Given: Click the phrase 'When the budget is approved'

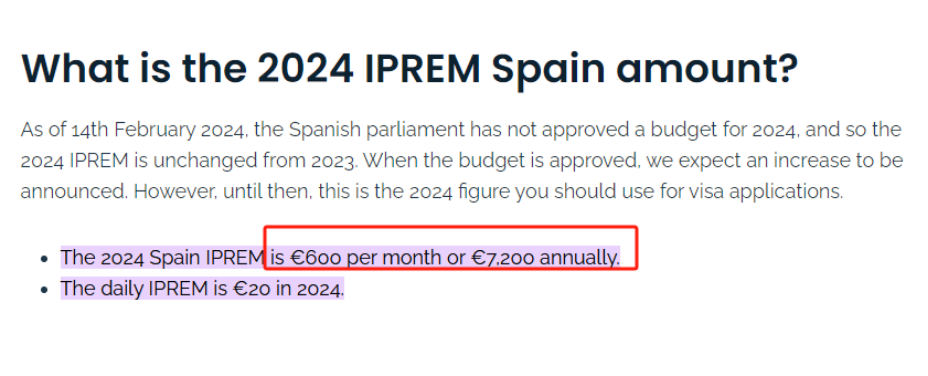Looking at the screenshot, I should point(475,160).
